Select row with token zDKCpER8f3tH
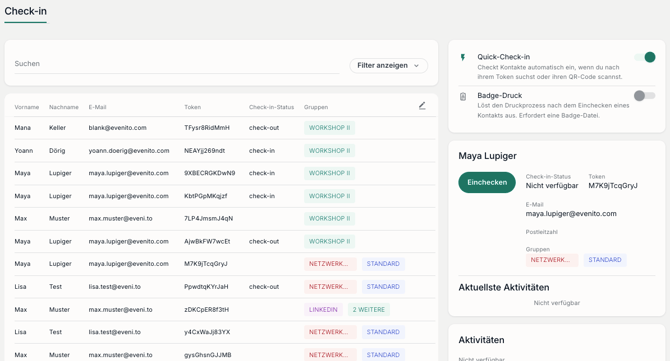The height and width of the screenshot is (361, 670). point(225,309)
